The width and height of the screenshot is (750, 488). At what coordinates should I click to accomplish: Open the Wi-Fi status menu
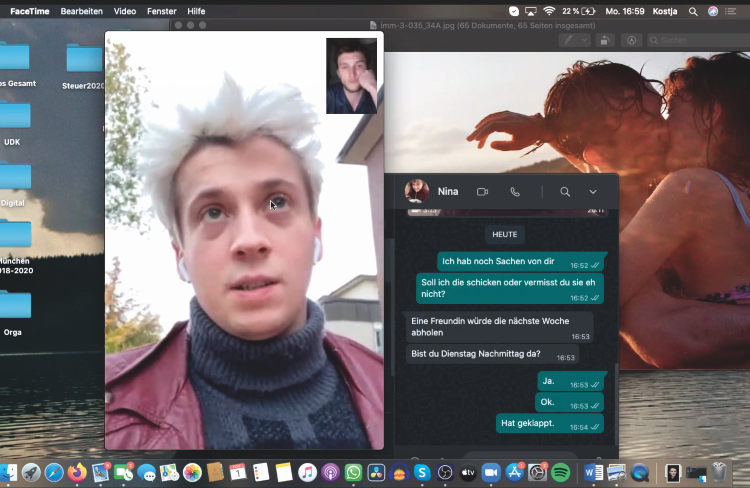point(549,11)
